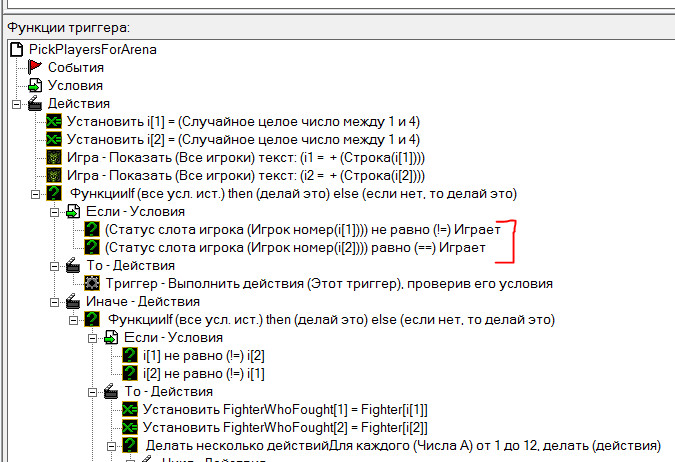
Task: Select the Действия row
Action: 79,103
